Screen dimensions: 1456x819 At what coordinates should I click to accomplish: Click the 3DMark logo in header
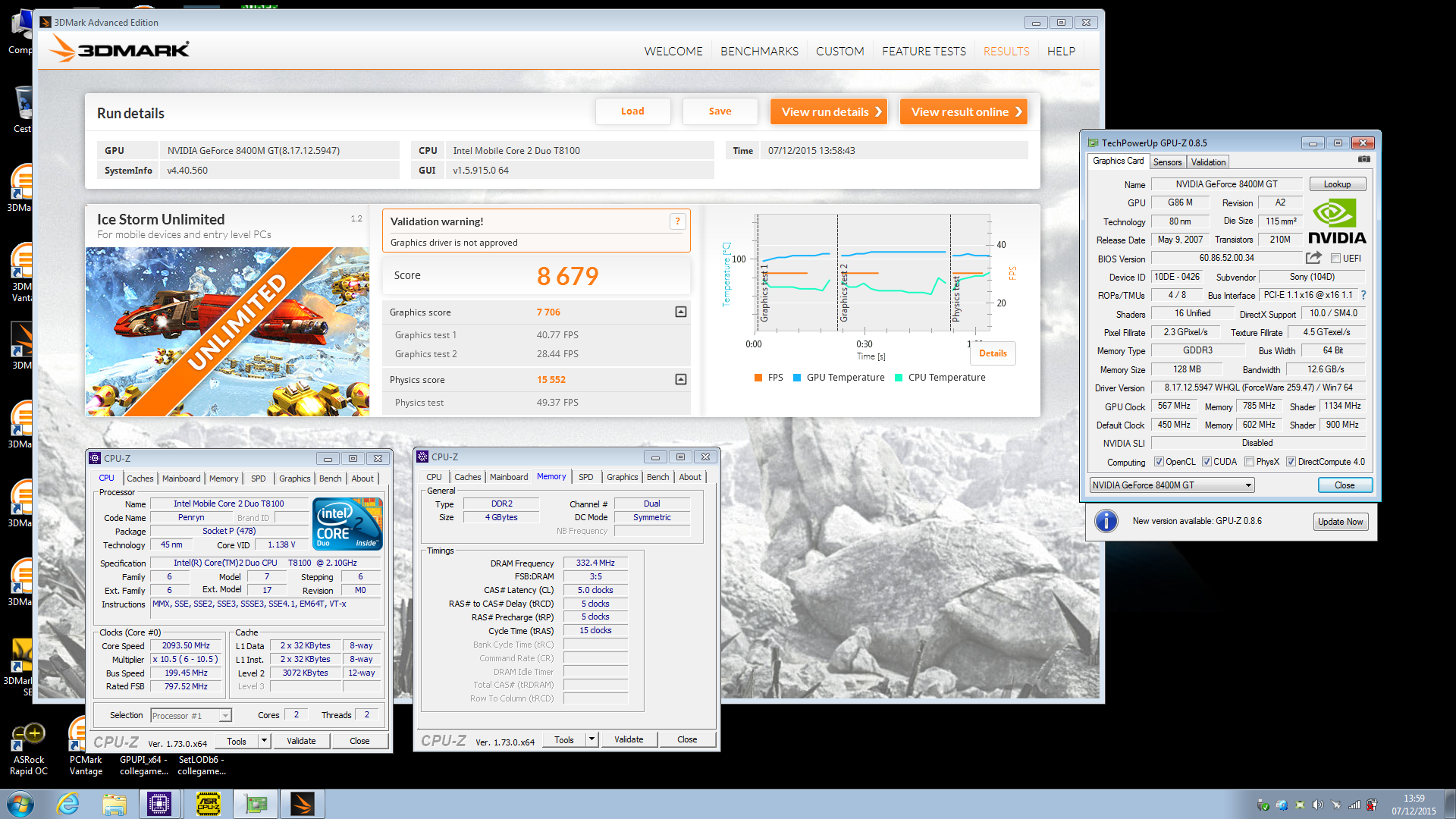pos(119,49)
